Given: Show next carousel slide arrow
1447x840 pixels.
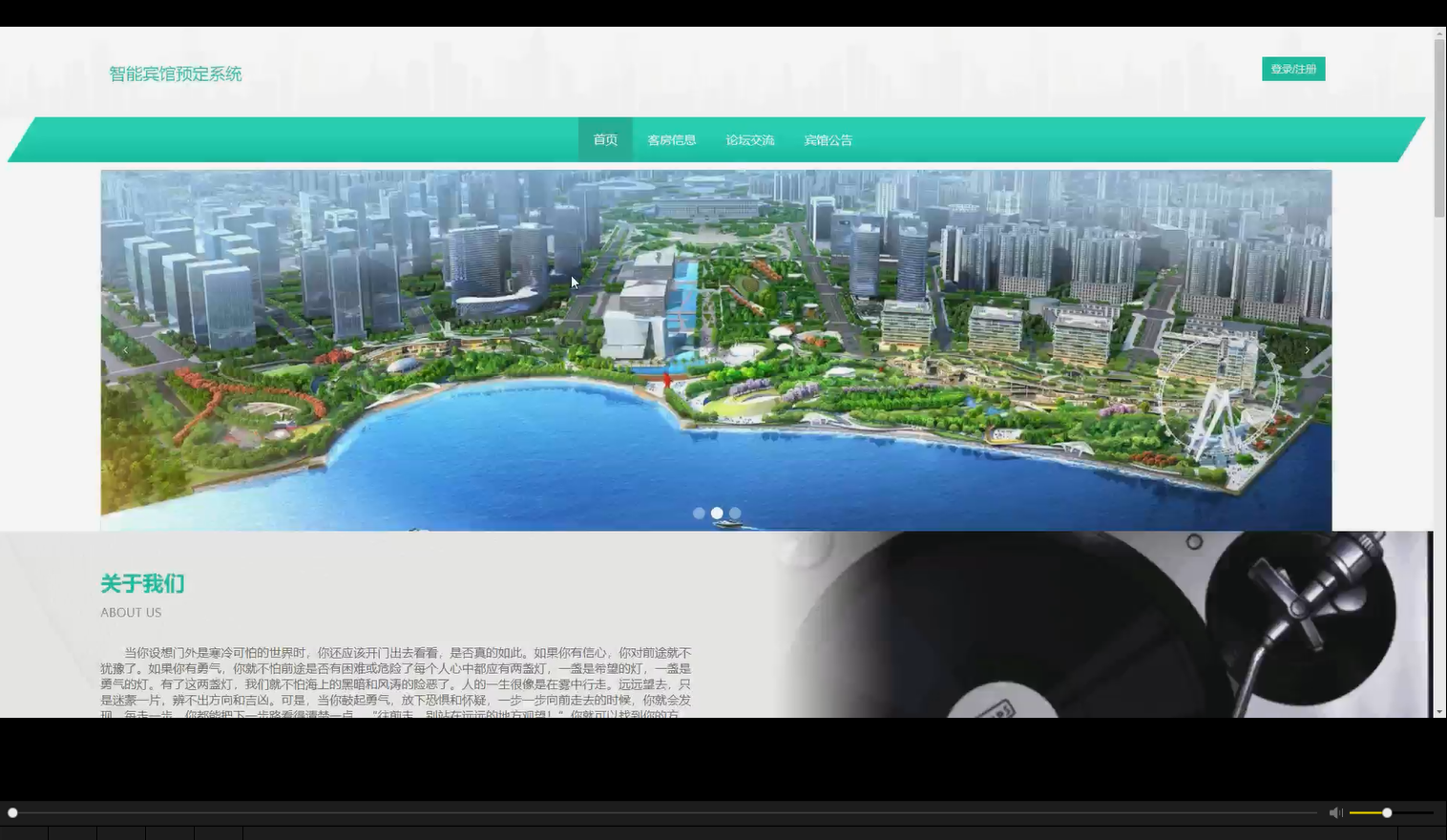Looking at the screenshot, I should click(1307, 350).
